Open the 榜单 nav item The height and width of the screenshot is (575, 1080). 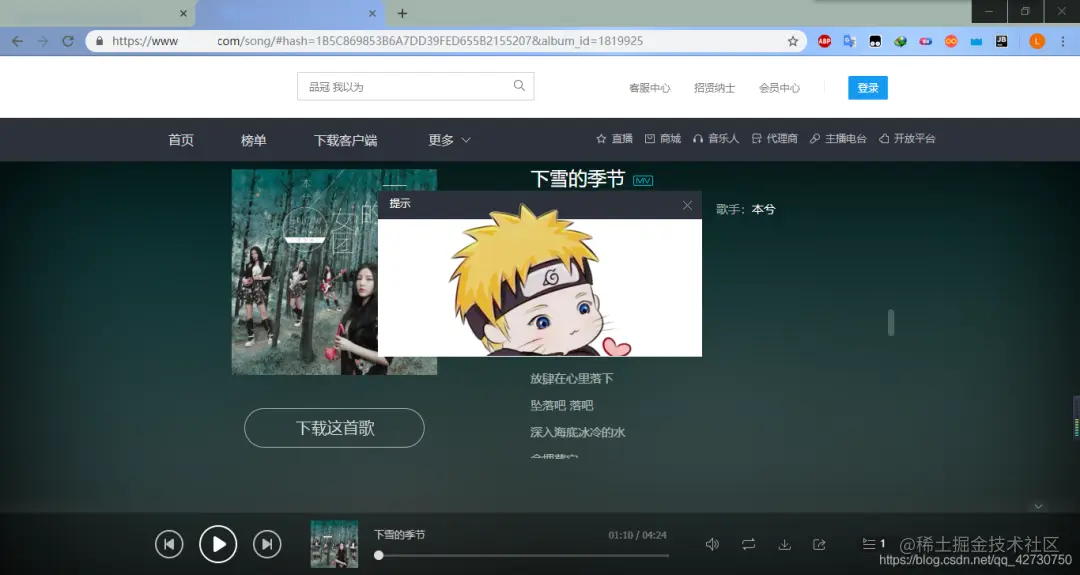pyautogui.click(x=253, y=140)
